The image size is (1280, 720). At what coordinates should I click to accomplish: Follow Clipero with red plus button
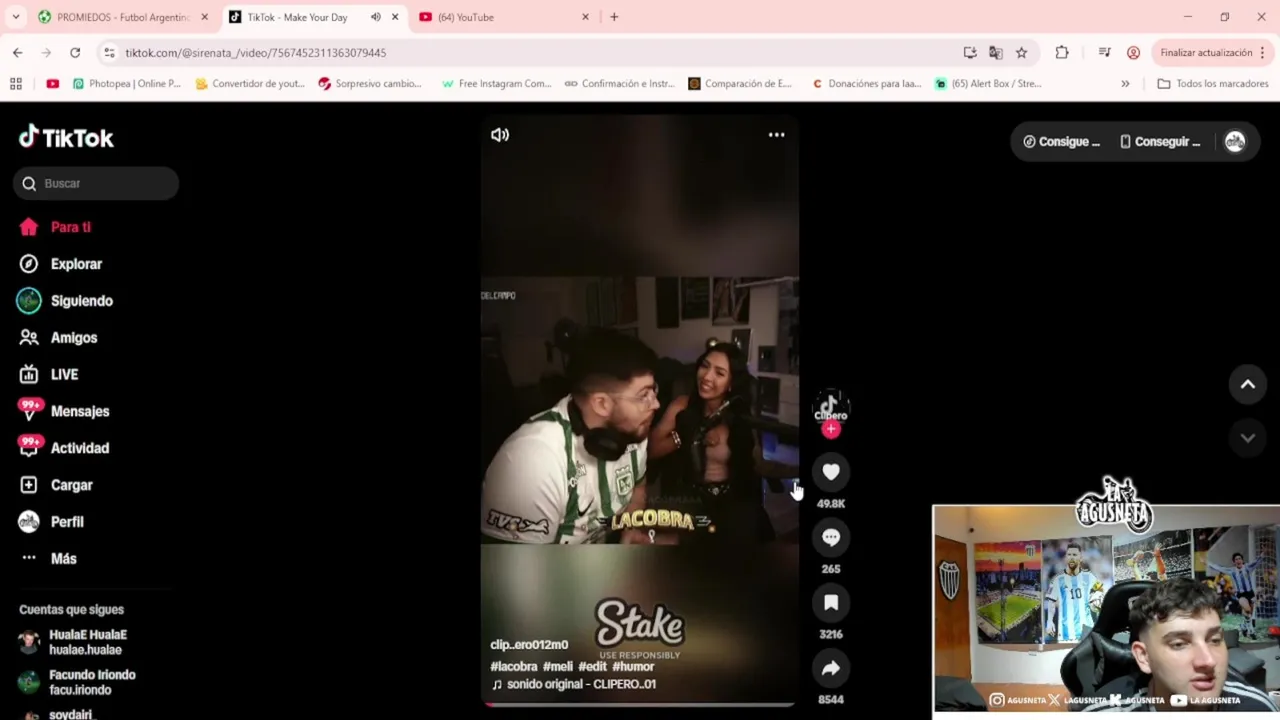click(831, 429)
